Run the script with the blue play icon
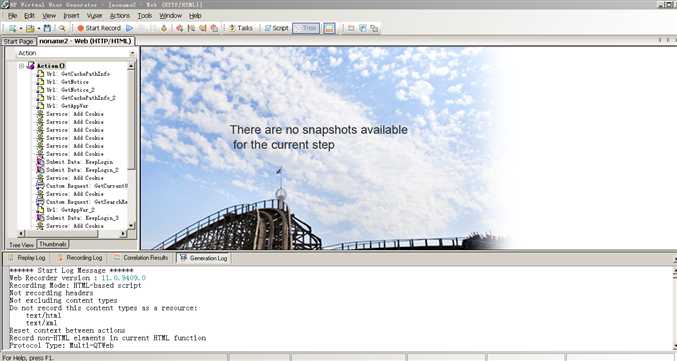677x361 pixels. (x=129, y=28)
